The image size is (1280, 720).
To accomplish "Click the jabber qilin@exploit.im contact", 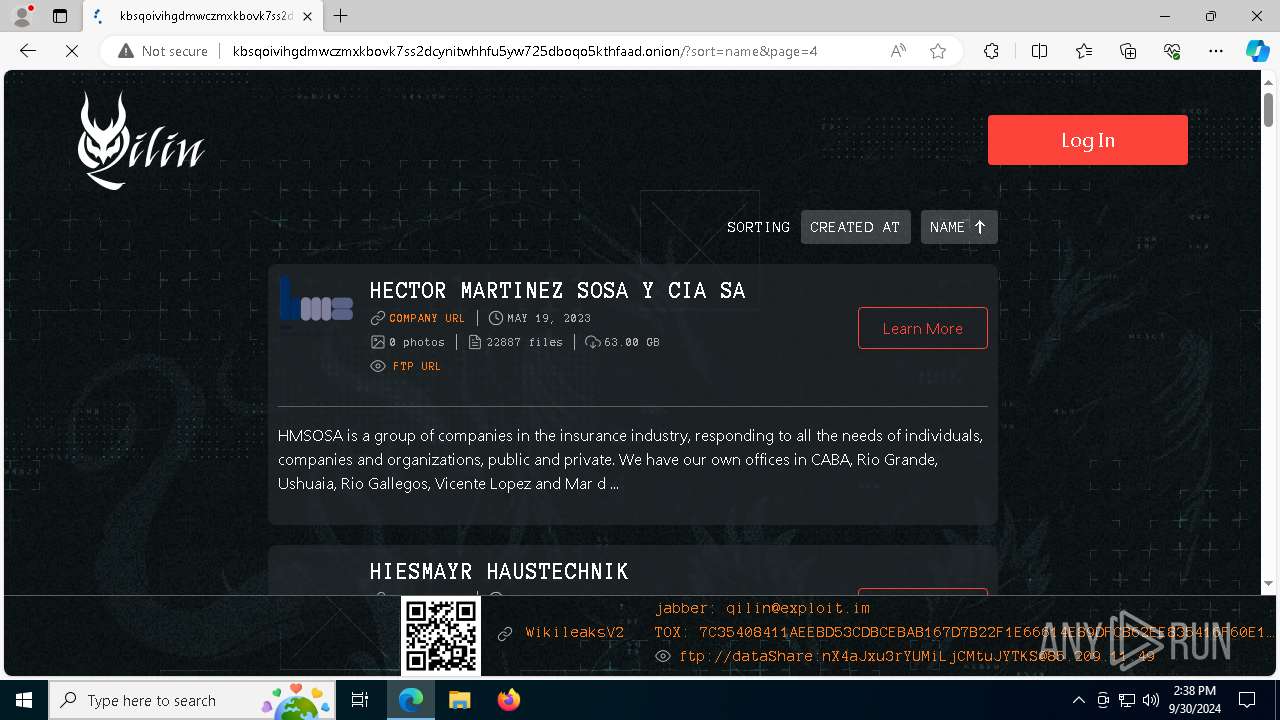I will tap(762, 608).
